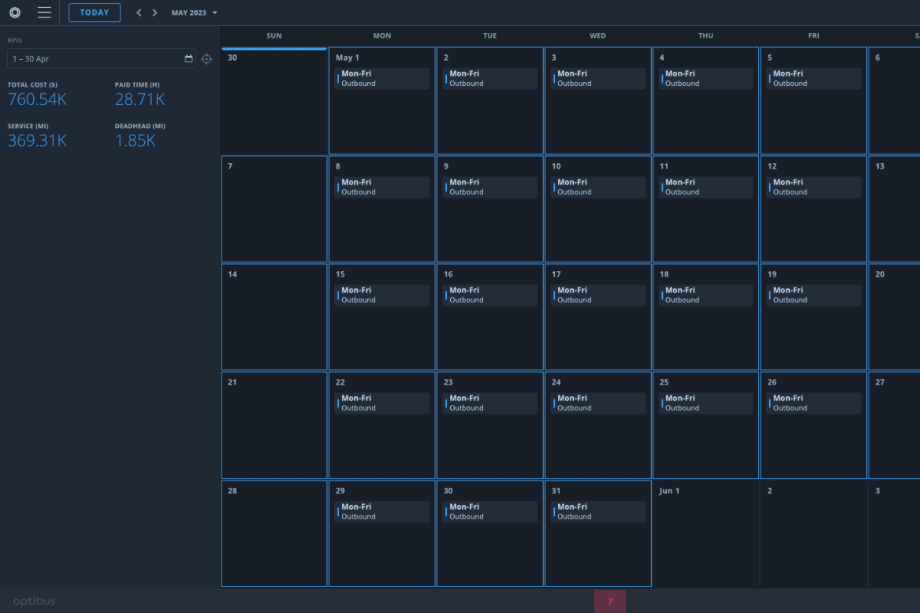
Task: Open the hamburger navigation menu icon
Action: click(x=43, y=13)
